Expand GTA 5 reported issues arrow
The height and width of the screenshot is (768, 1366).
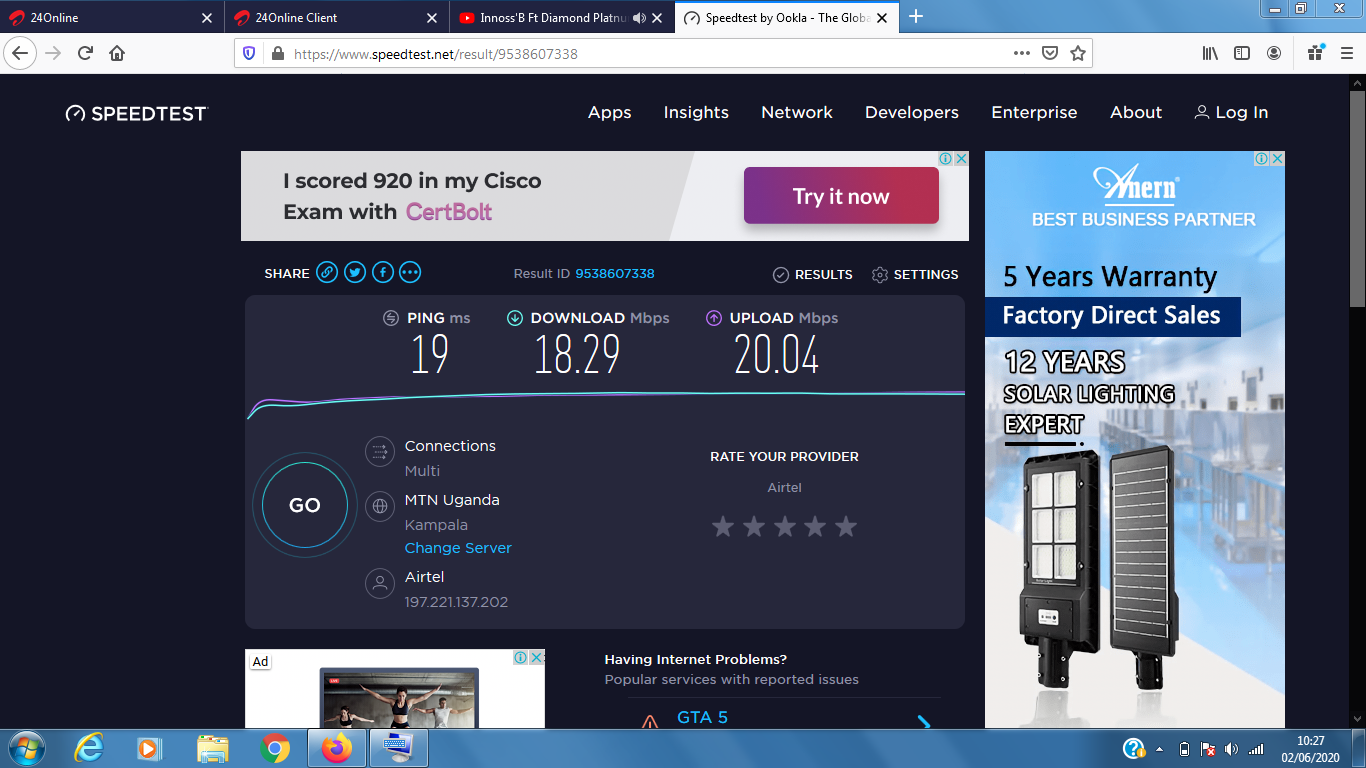pyautogui.click(x=924, y=722)
